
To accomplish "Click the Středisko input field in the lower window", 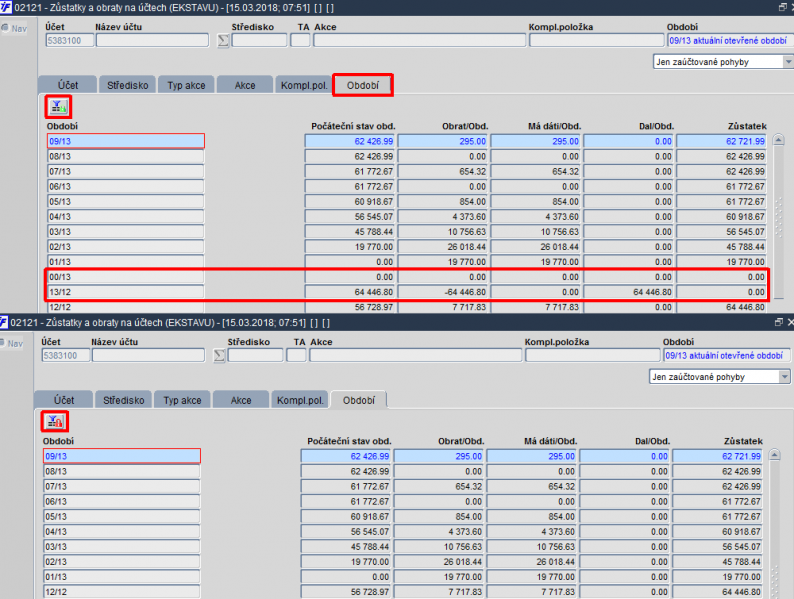I will pyautogui.click(x=255, y=355).
